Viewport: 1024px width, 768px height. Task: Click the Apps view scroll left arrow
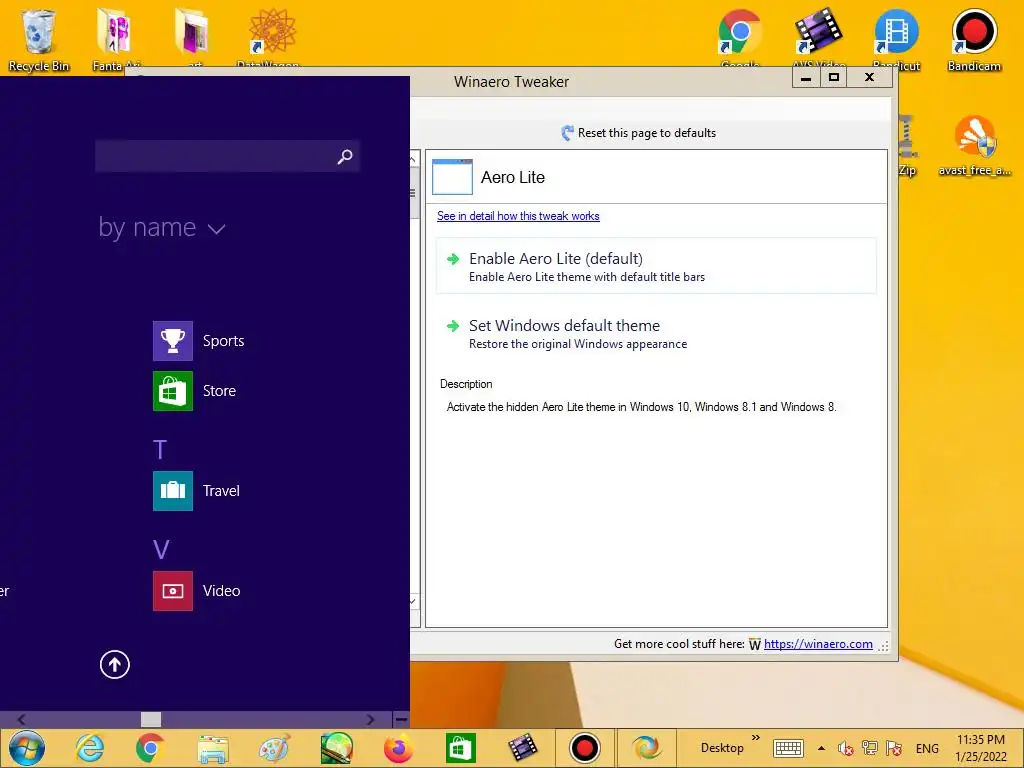(x=21, y=719)
